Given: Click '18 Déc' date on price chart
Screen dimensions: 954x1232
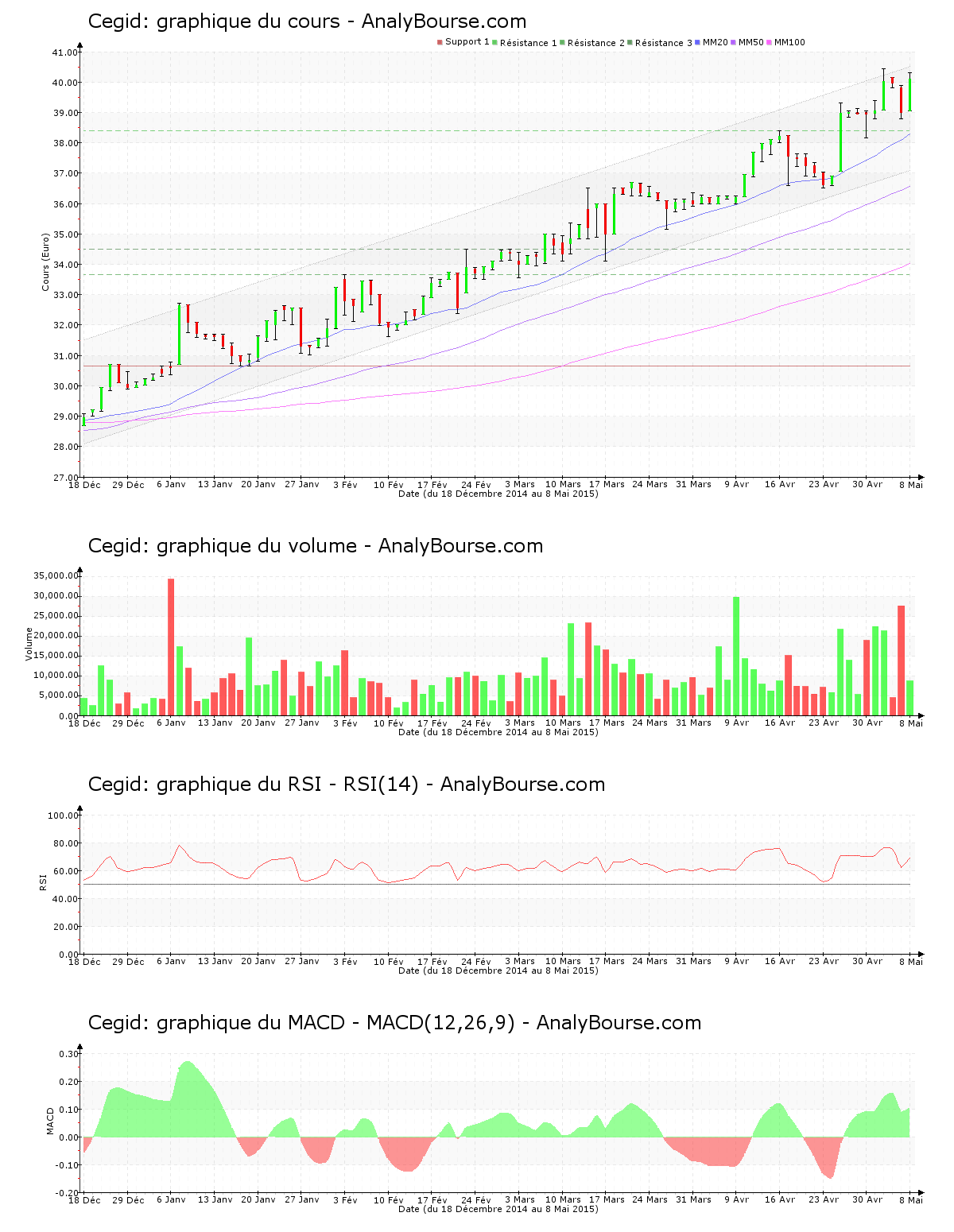Looking at the screenshot, I should pos(84,484).
